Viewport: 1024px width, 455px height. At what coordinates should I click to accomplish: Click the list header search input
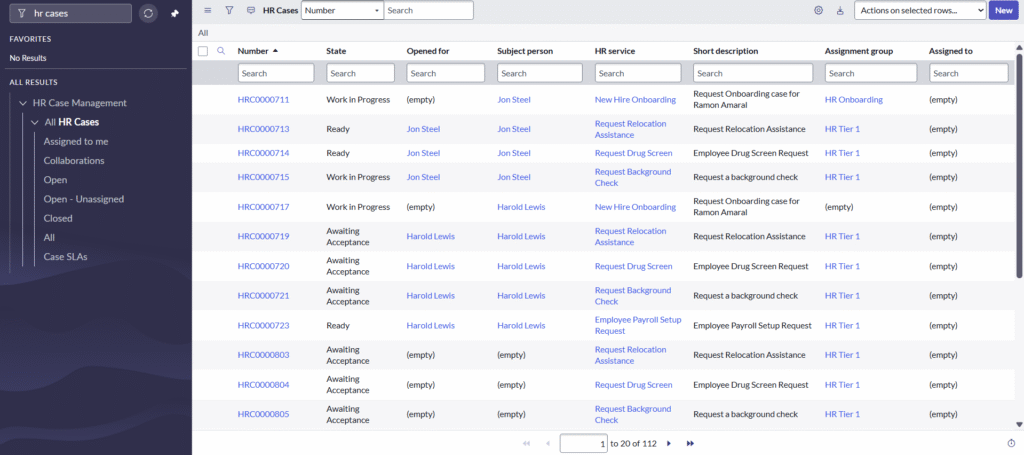pos(428,10)
